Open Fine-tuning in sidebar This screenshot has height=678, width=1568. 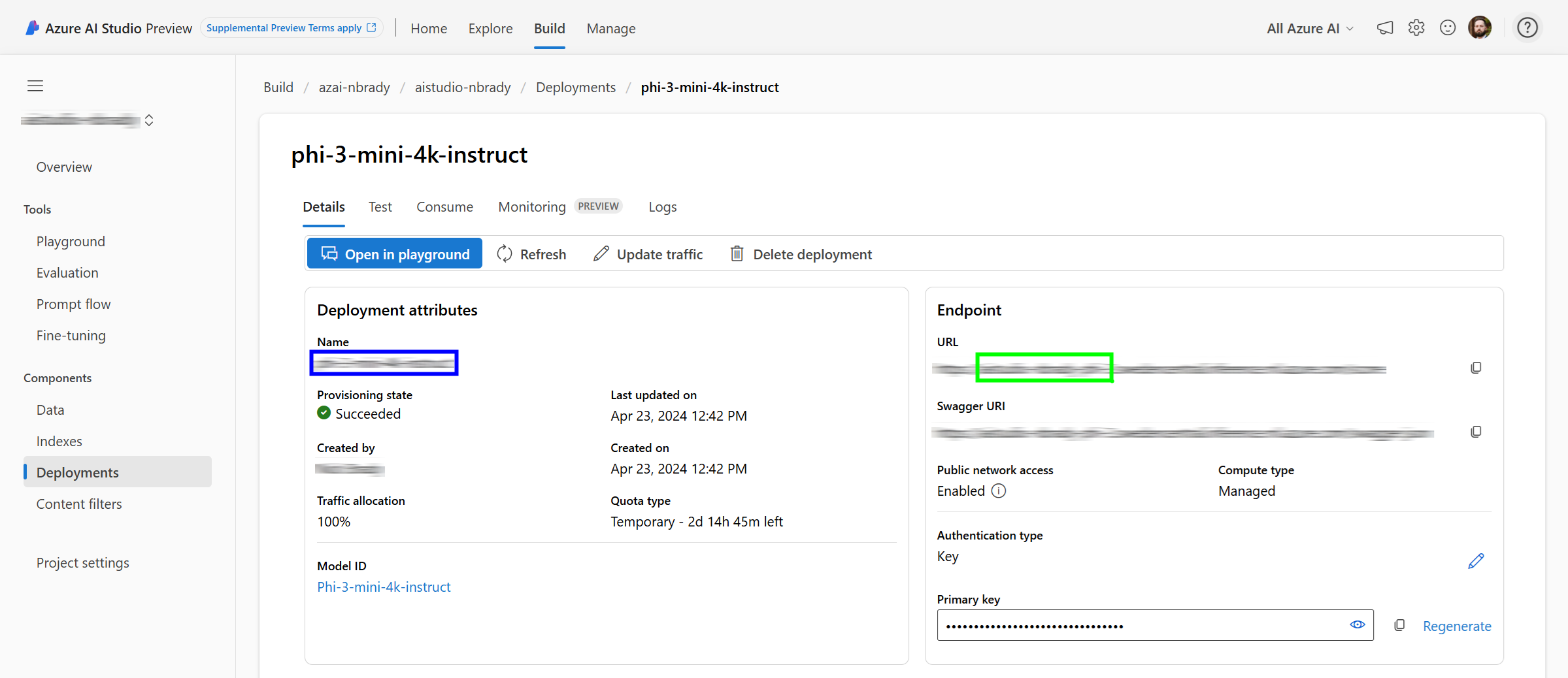click(71, 335)
